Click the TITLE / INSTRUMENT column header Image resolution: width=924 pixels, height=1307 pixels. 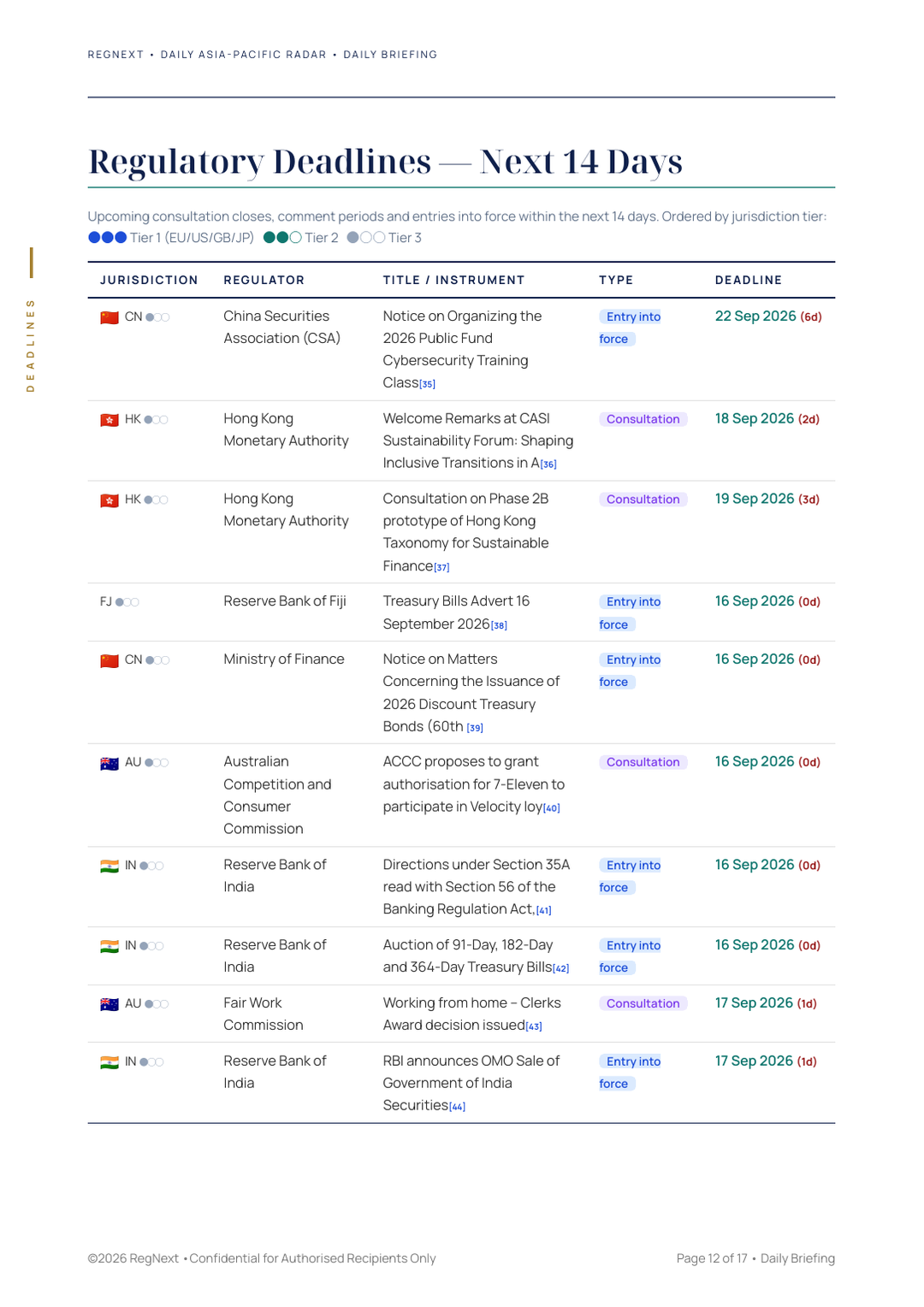453,280
